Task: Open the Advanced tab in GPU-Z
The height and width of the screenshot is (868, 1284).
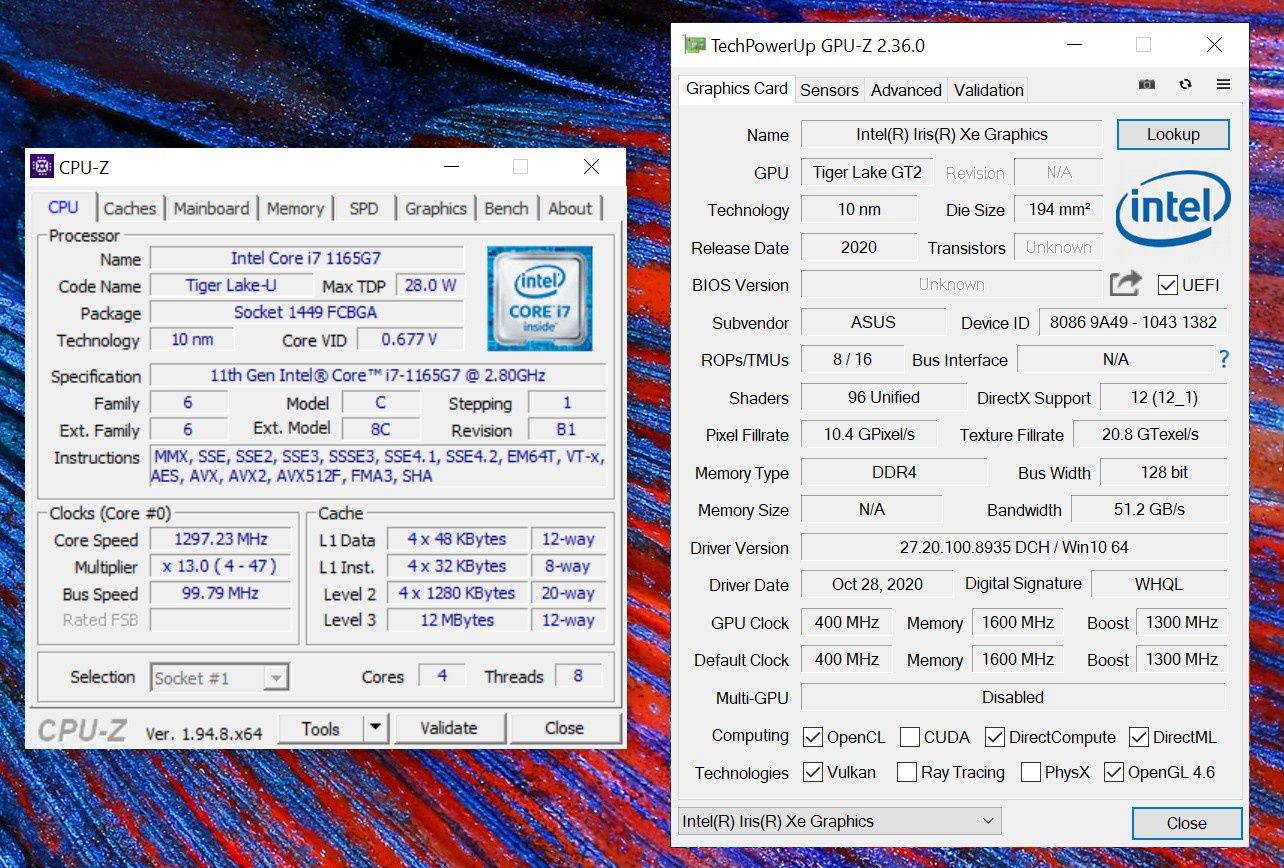Action: (x=906, y=90)
